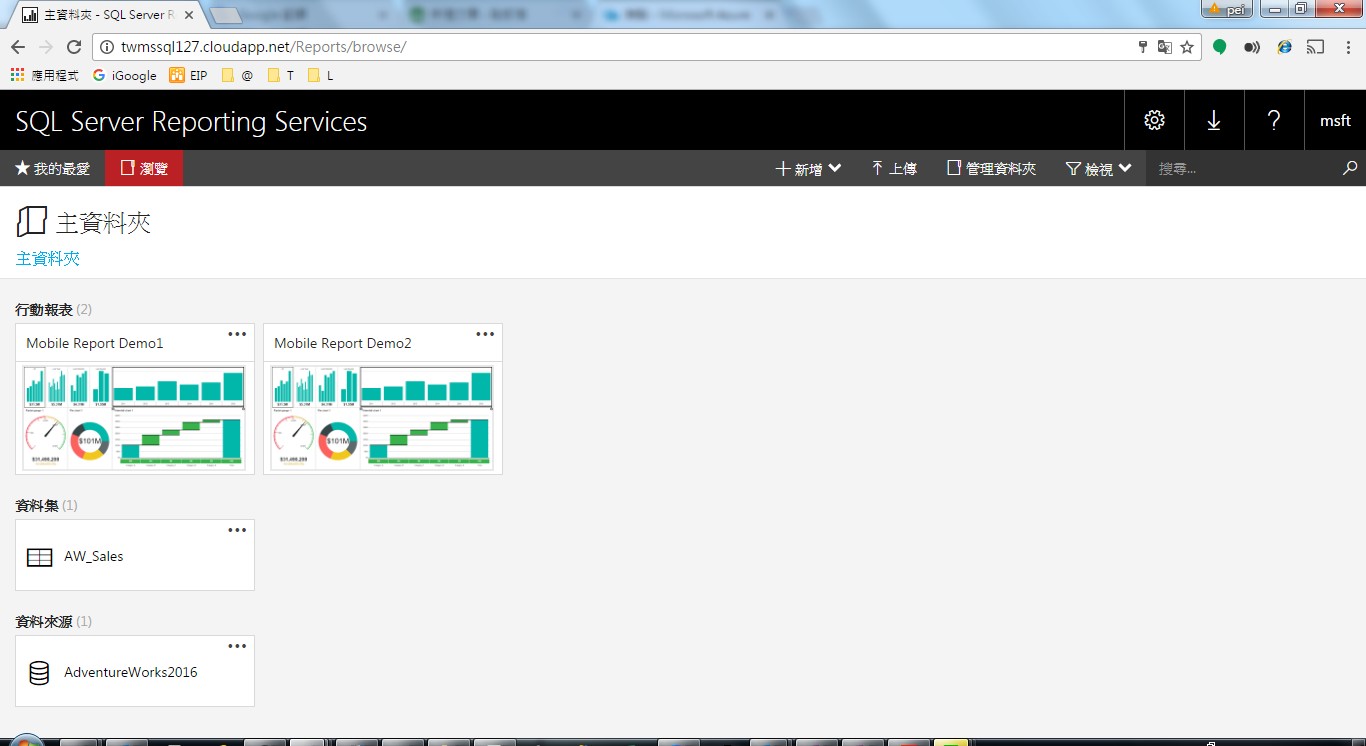
Task: Open the 應用程式 apps bookmark
Action: (44, 75)
